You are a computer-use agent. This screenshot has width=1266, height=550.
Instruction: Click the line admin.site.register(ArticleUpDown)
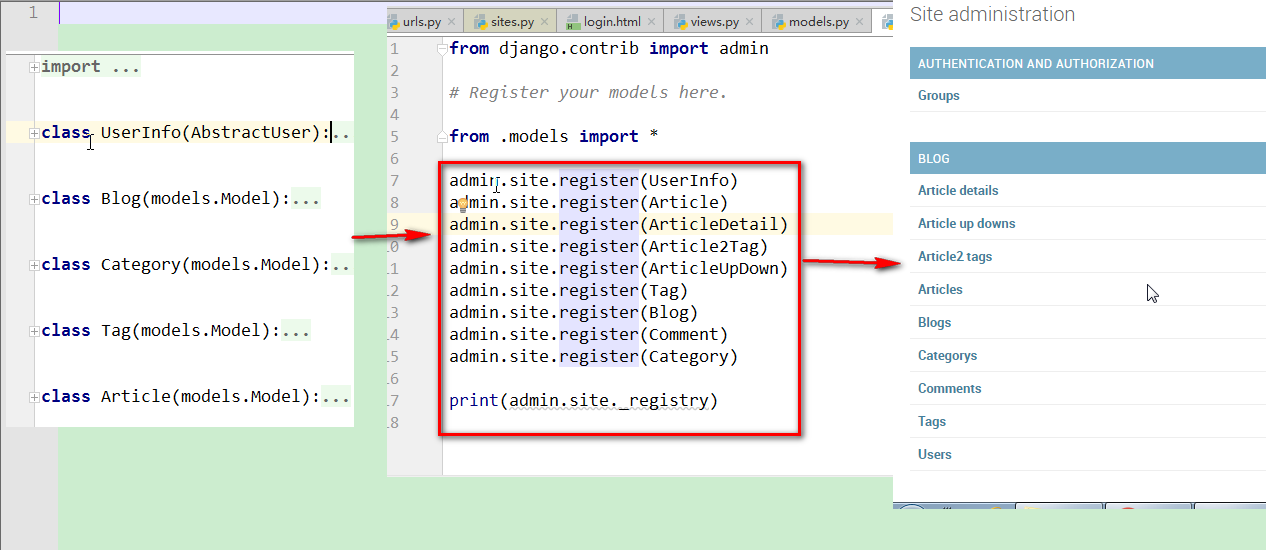point(618,269)
